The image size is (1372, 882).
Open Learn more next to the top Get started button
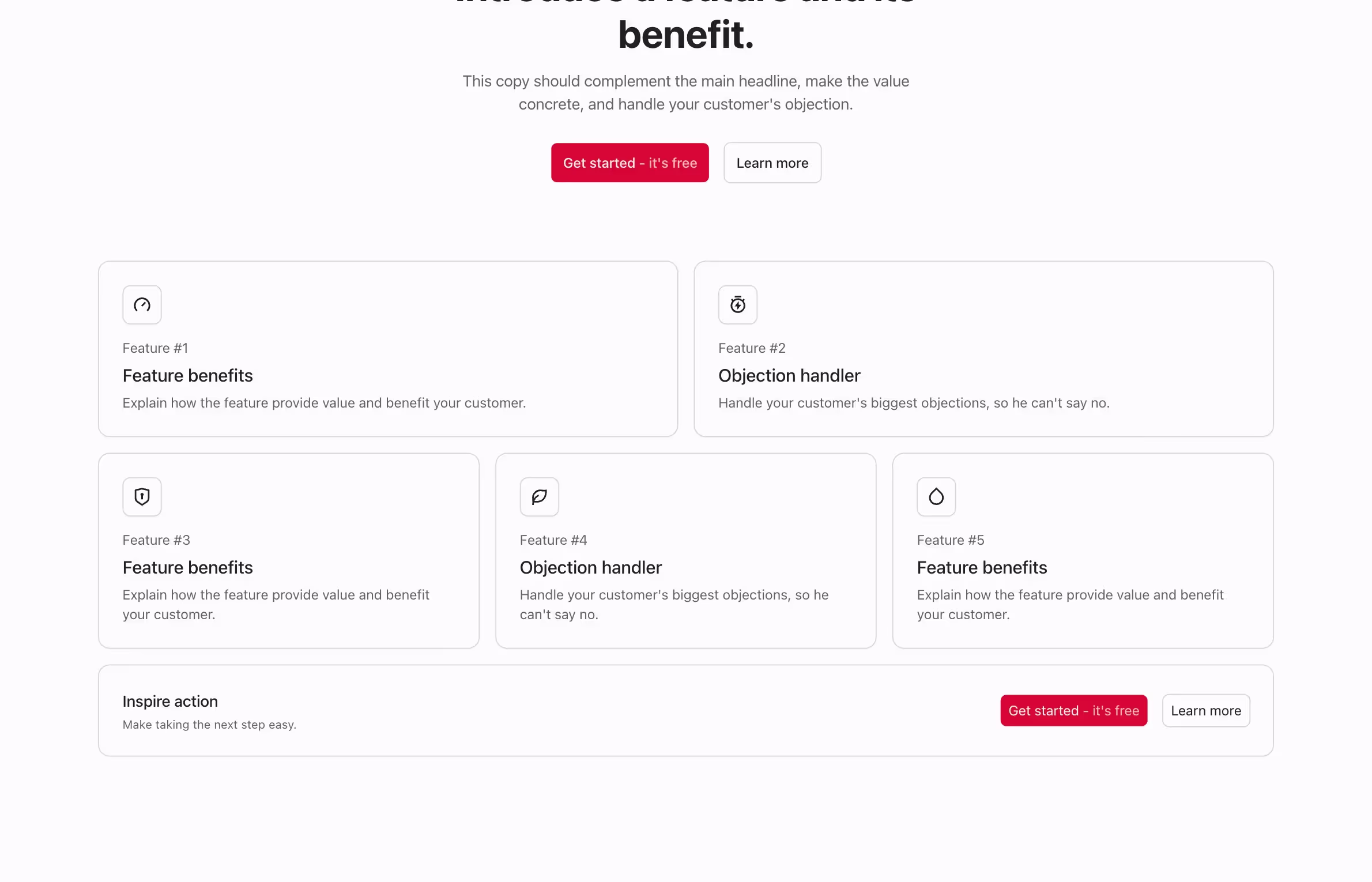coord(772,163)
